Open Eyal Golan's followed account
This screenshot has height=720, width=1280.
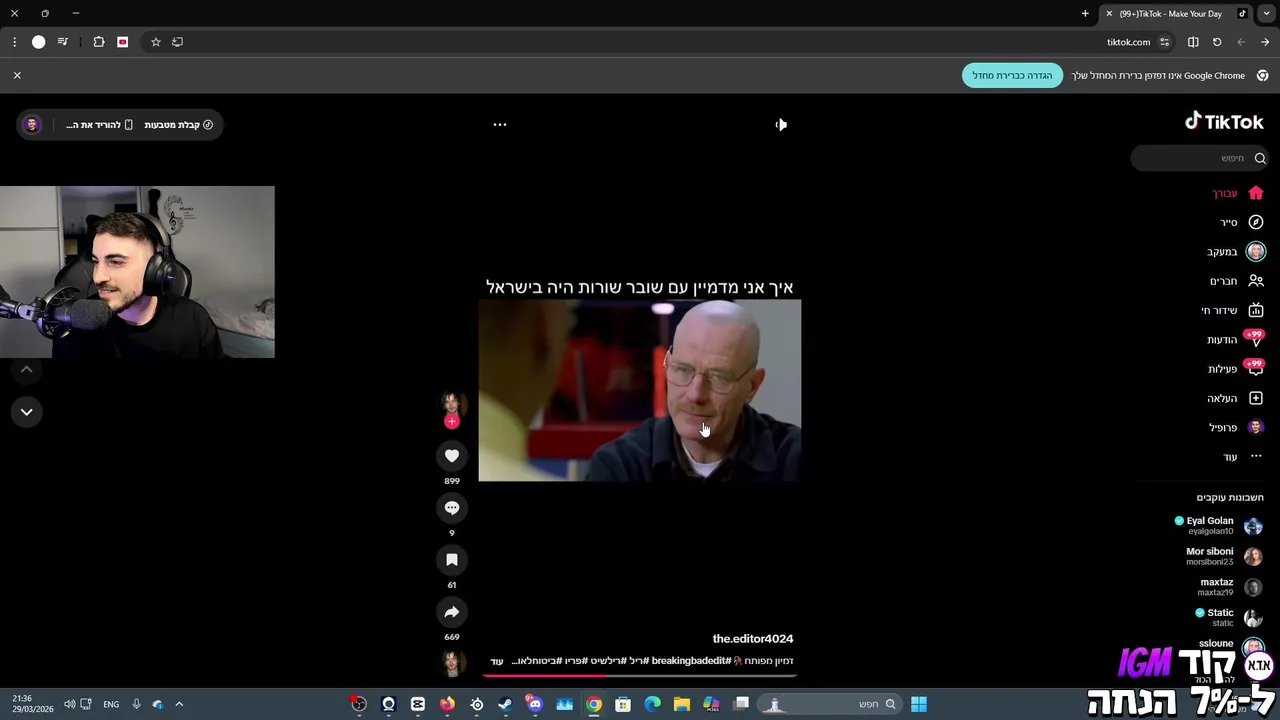click(x=1218, y=526)
